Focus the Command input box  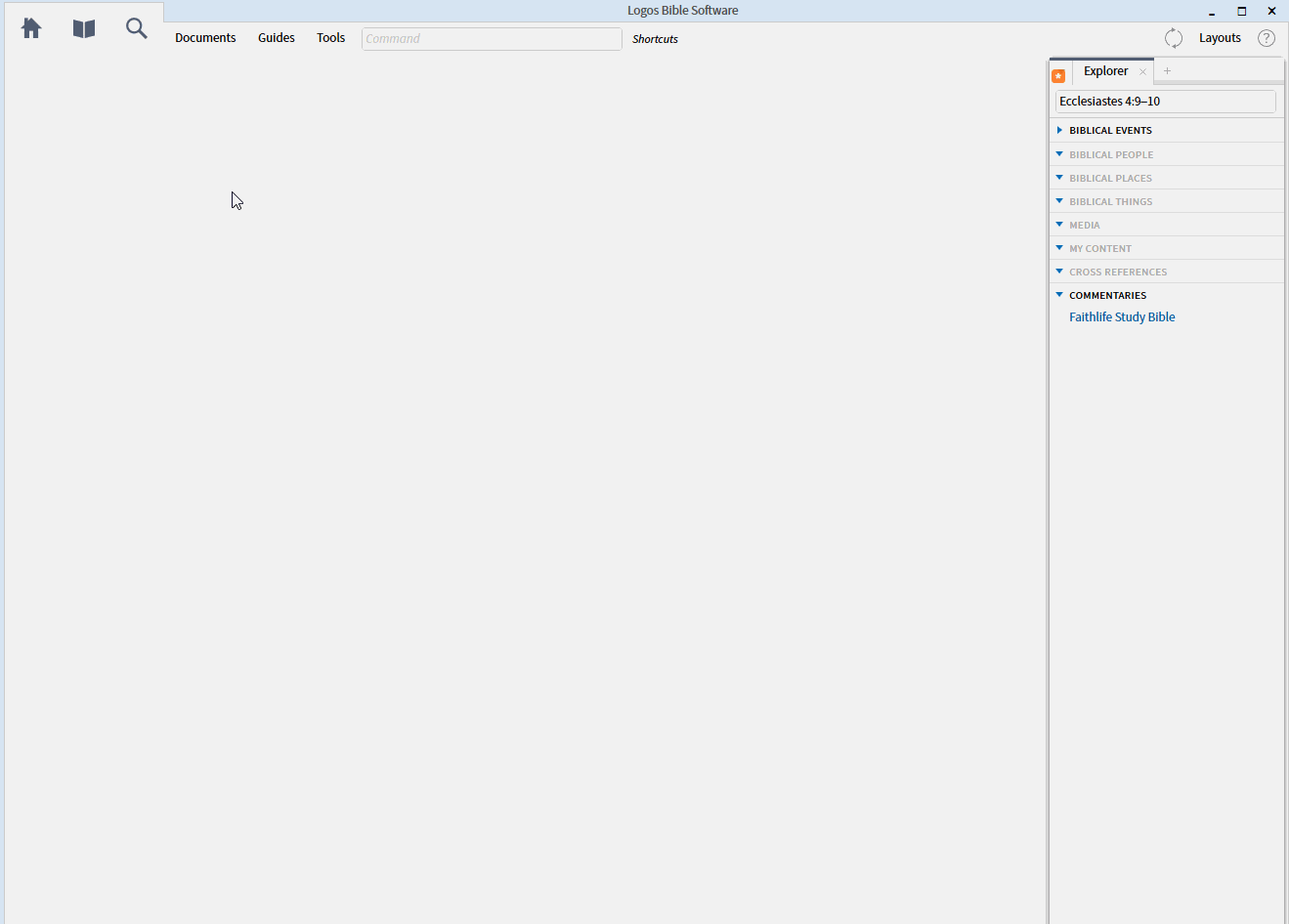coord(492,39)
